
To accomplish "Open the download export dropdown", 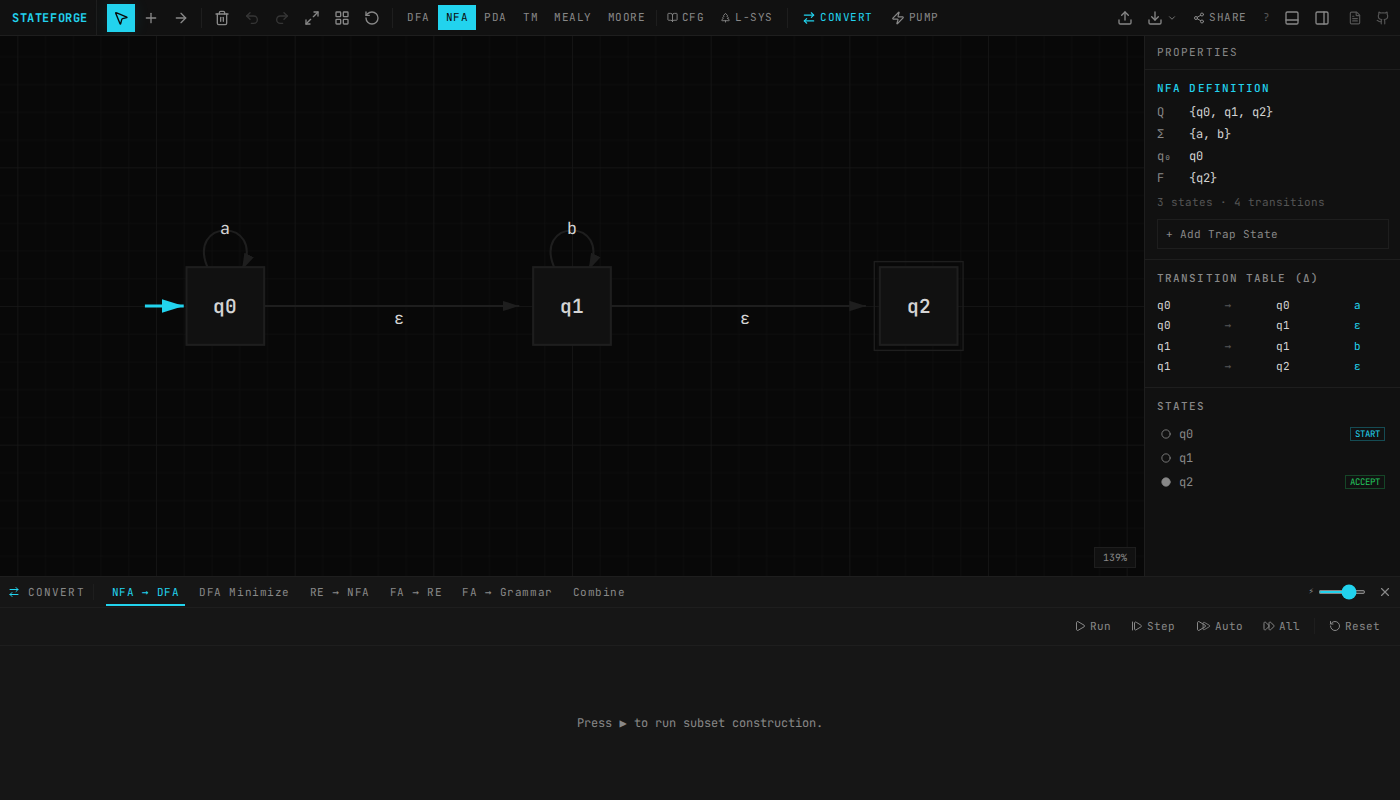I will [x=1161, y=18].
